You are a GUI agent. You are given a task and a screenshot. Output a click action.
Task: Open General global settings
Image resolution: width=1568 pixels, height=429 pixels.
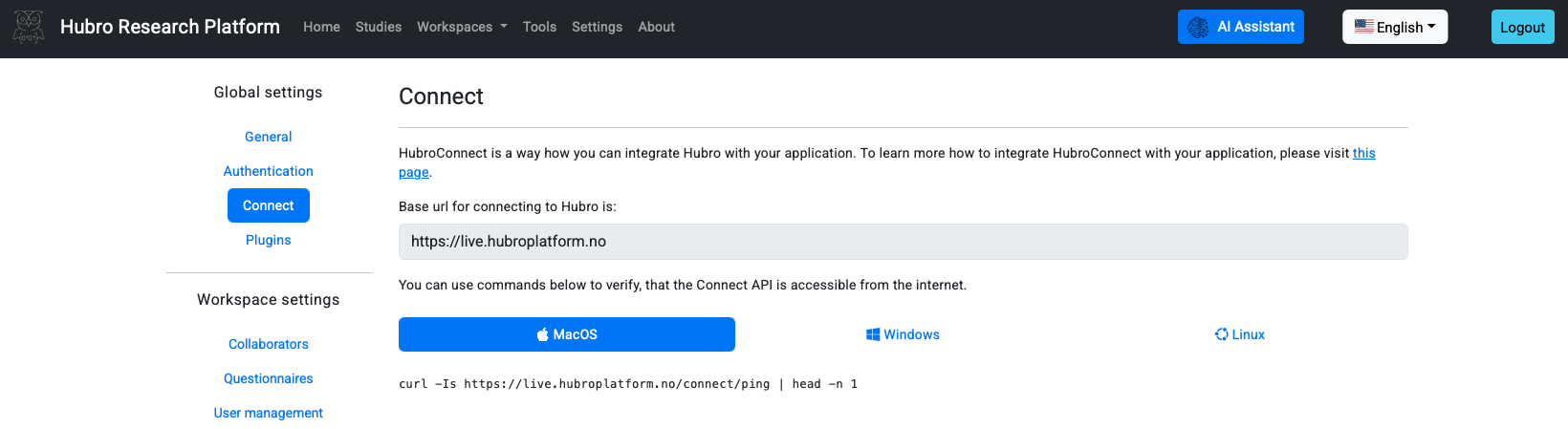tap(268, 137)
